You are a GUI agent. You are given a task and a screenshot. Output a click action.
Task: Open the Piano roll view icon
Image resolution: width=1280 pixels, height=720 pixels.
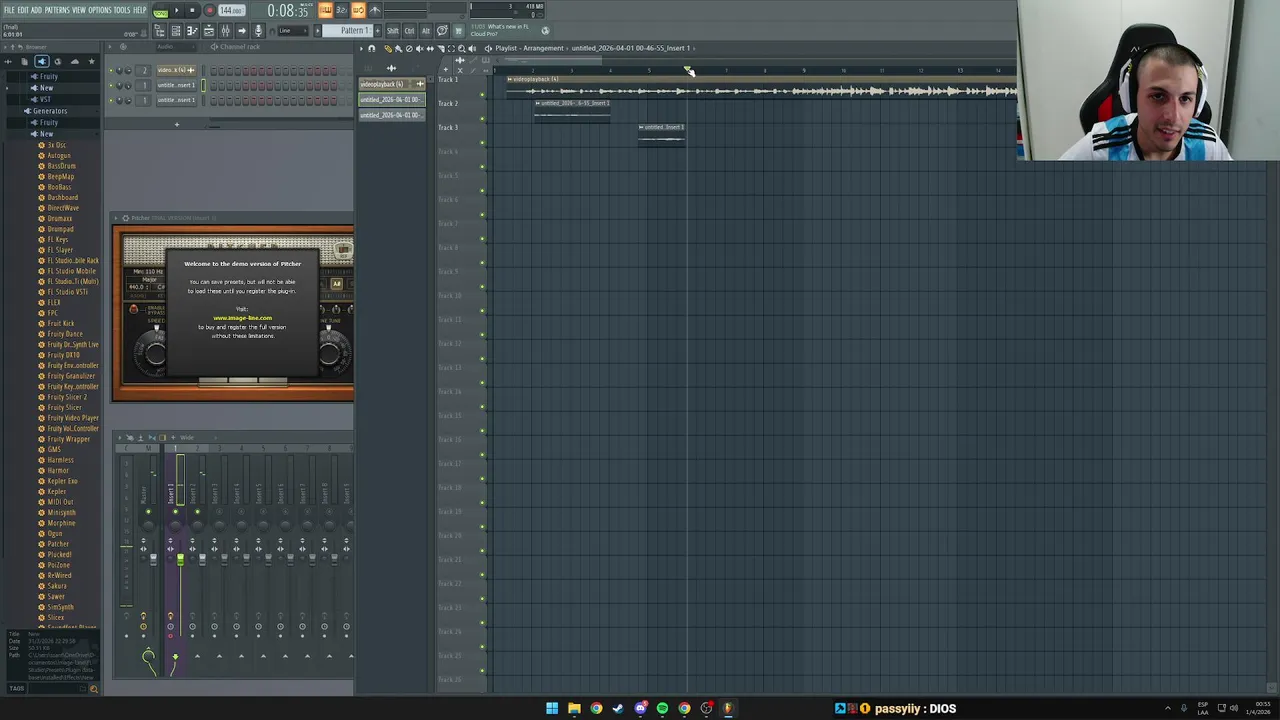coord(192,31)
